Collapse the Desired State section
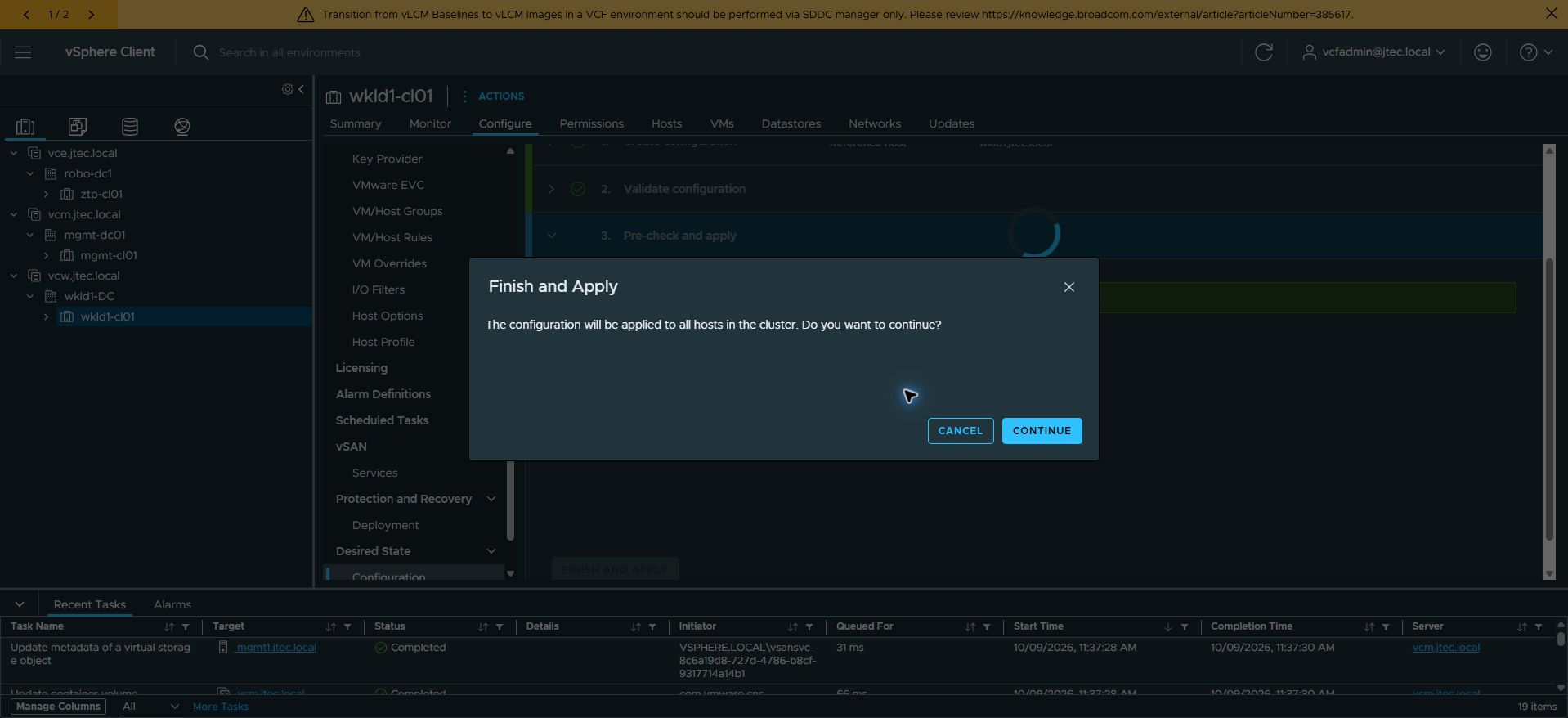1568x718 pixels. [x=491, y=551]
